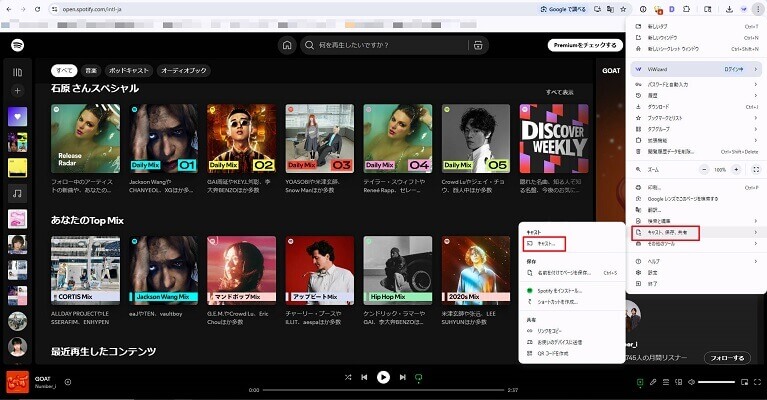767x400 pixels.
Task: Open Connect to a device icon
Action: pos(678,382)
